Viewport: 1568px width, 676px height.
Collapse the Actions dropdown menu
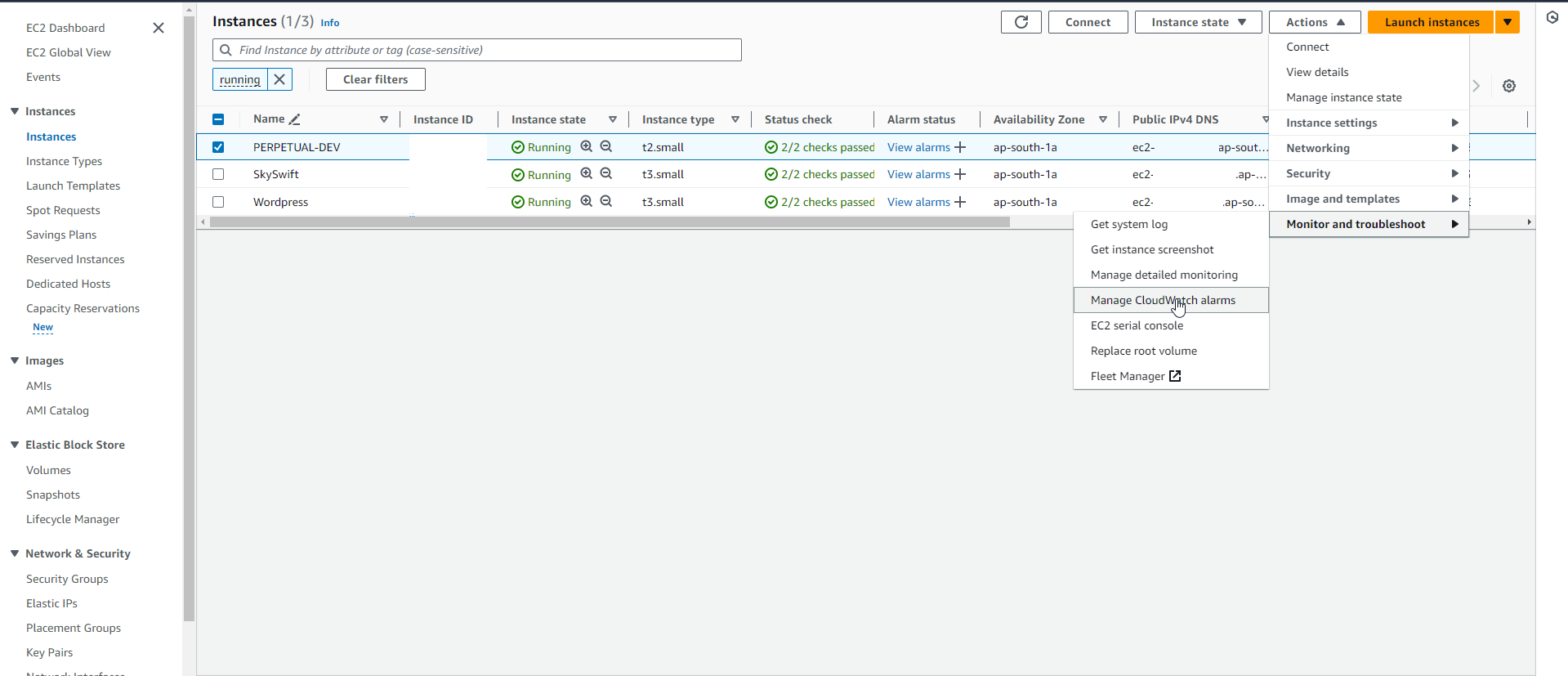[1315, 22]
